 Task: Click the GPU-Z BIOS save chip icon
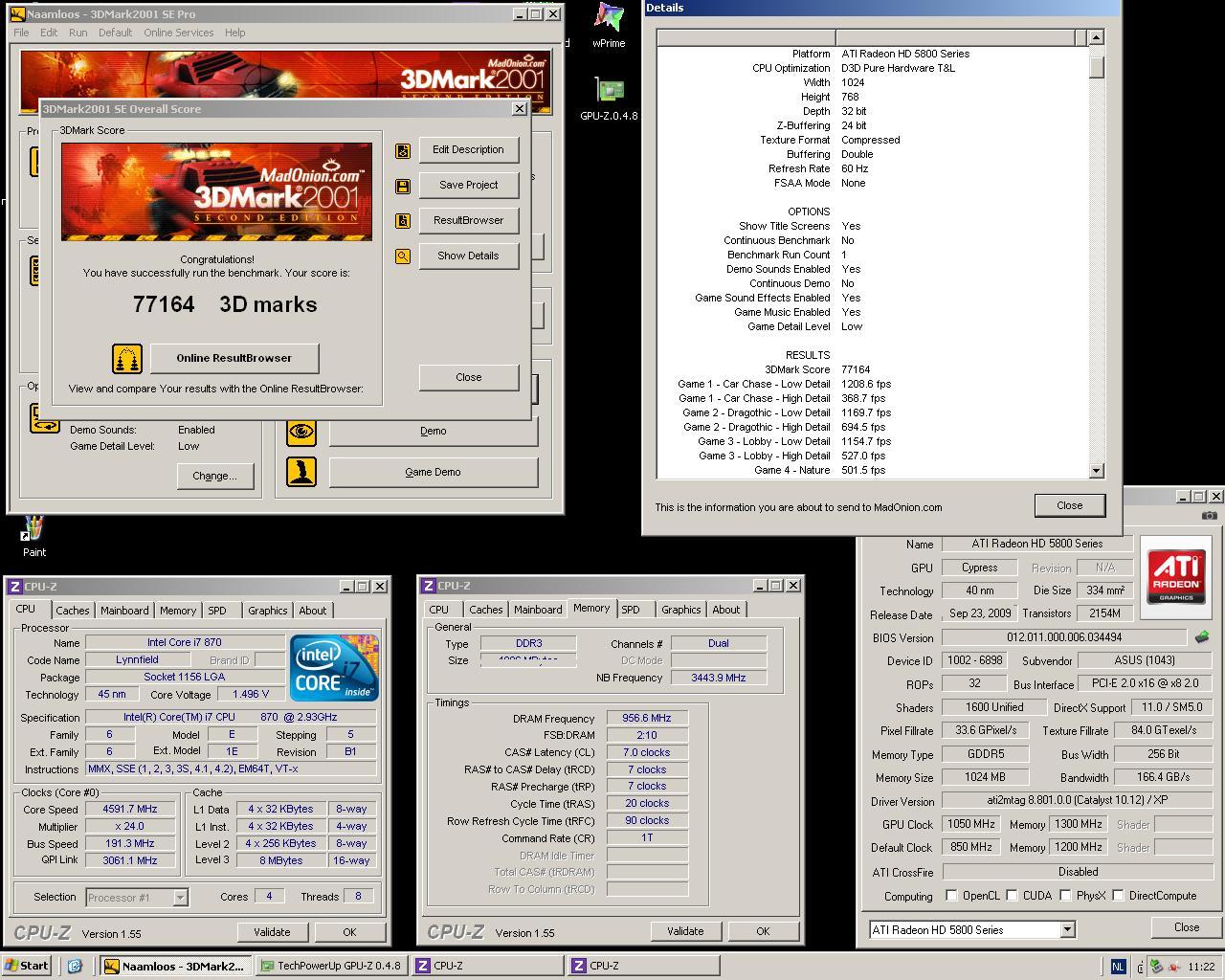pyautogui.click(x=1202, y=636)
